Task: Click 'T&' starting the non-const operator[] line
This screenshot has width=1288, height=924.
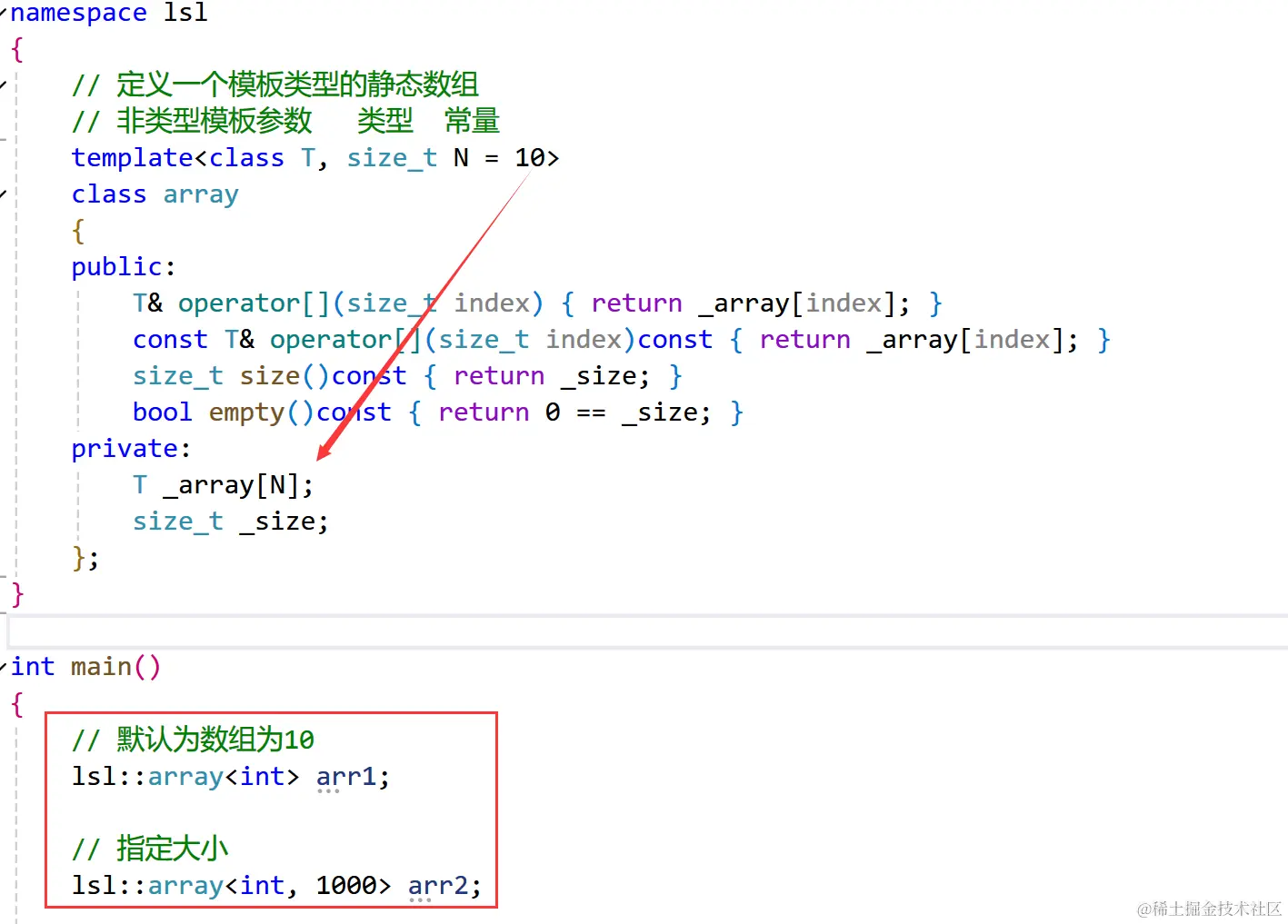Action: 148,303
